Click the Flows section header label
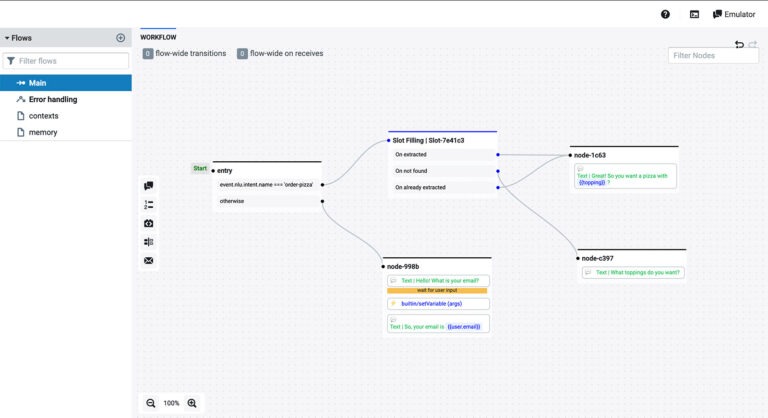 coord(22,38)
